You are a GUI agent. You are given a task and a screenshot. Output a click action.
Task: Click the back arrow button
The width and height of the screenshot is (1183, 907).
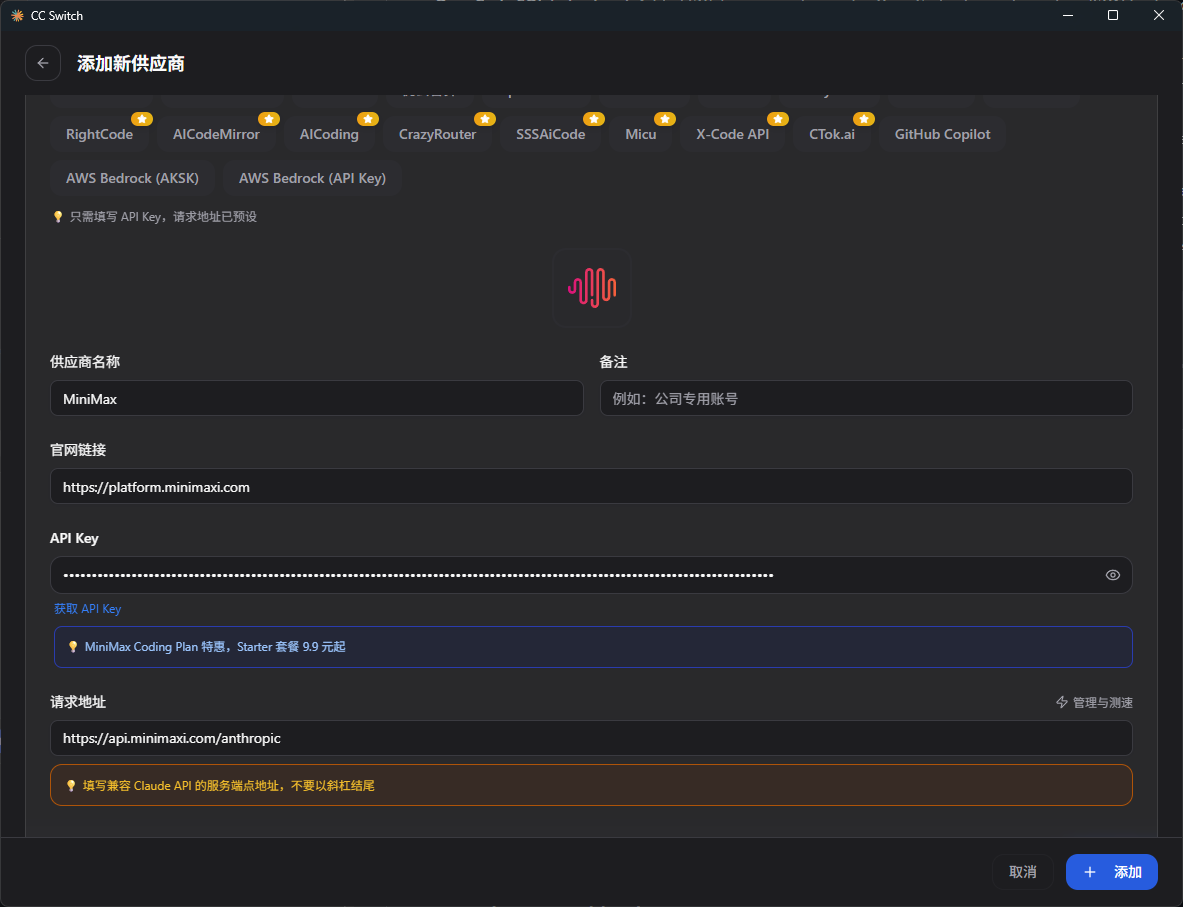43,63
